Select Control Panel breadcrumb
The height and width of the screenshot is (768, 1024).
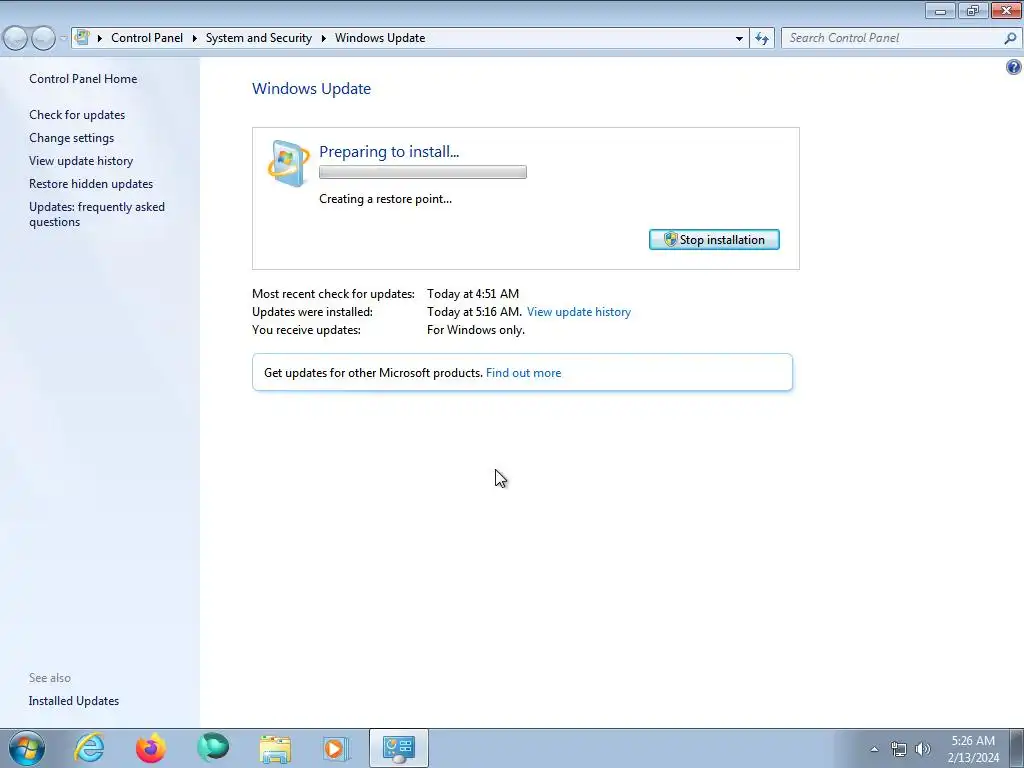pos(147,38)
